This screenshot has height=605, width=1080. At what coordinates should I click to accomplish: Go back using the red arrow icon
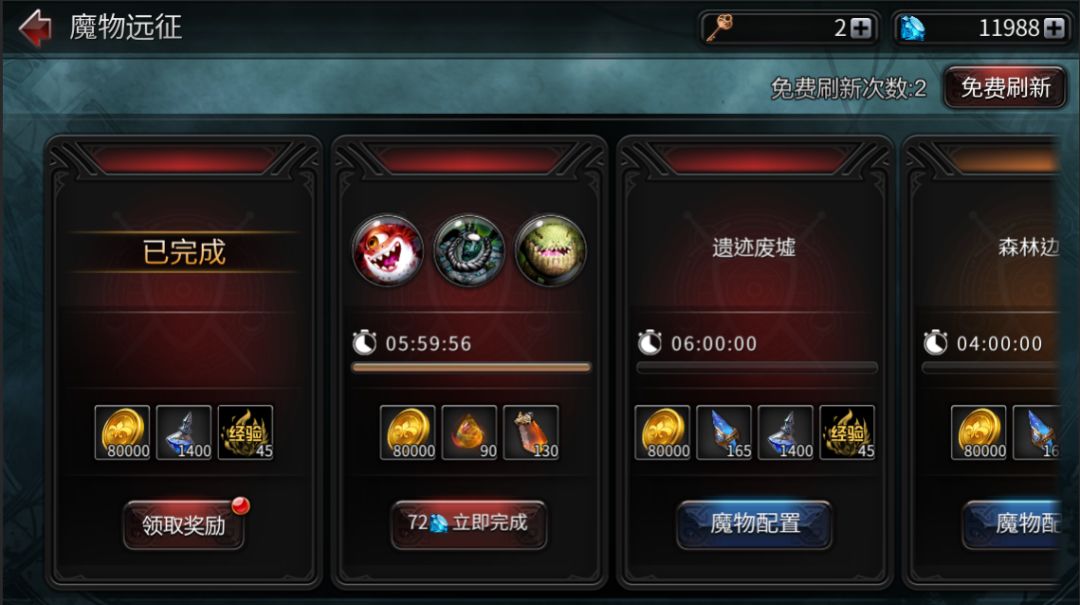[x=35, y=28]
